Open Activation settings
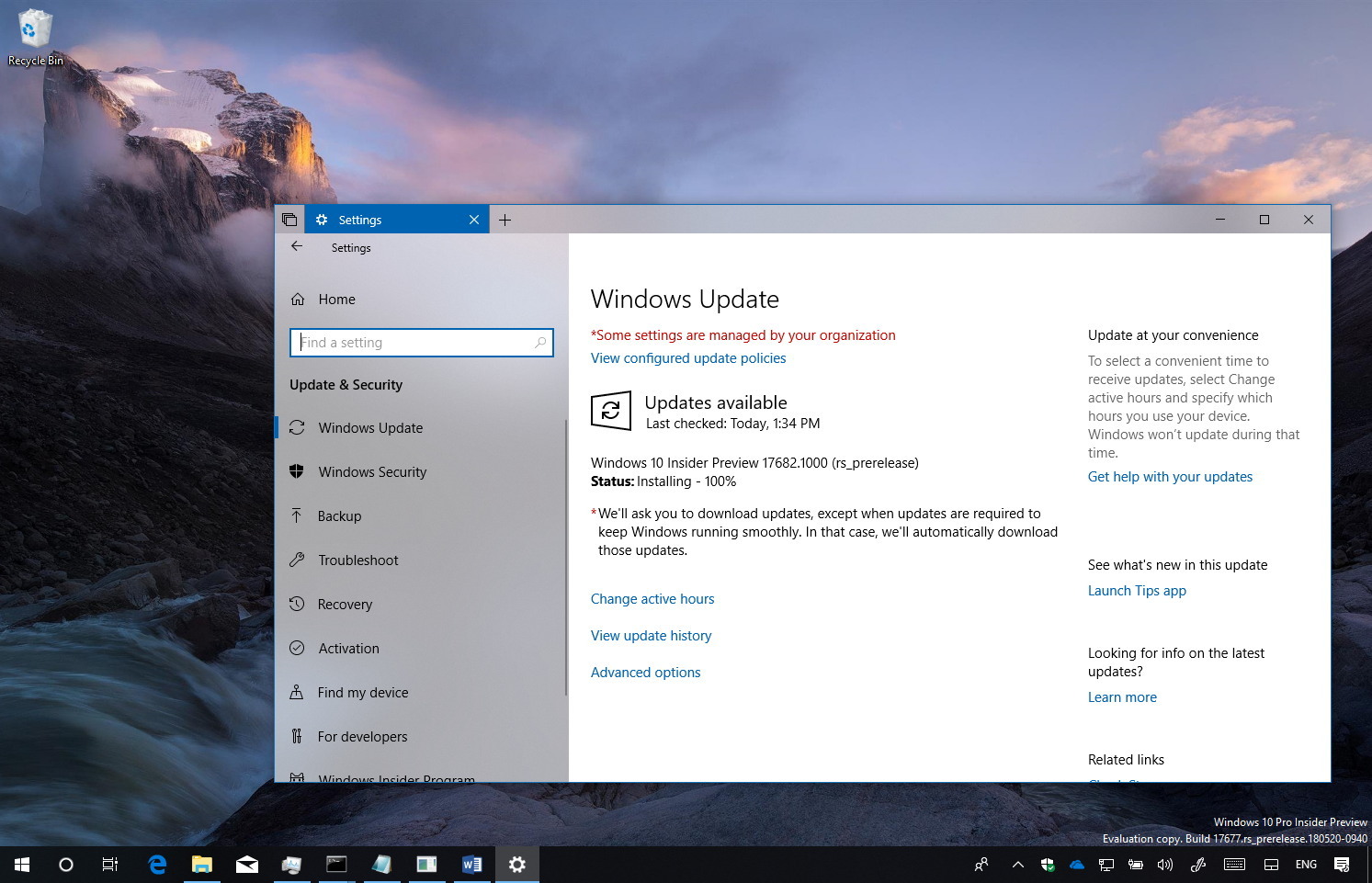1372x883 pixels. 421,649
